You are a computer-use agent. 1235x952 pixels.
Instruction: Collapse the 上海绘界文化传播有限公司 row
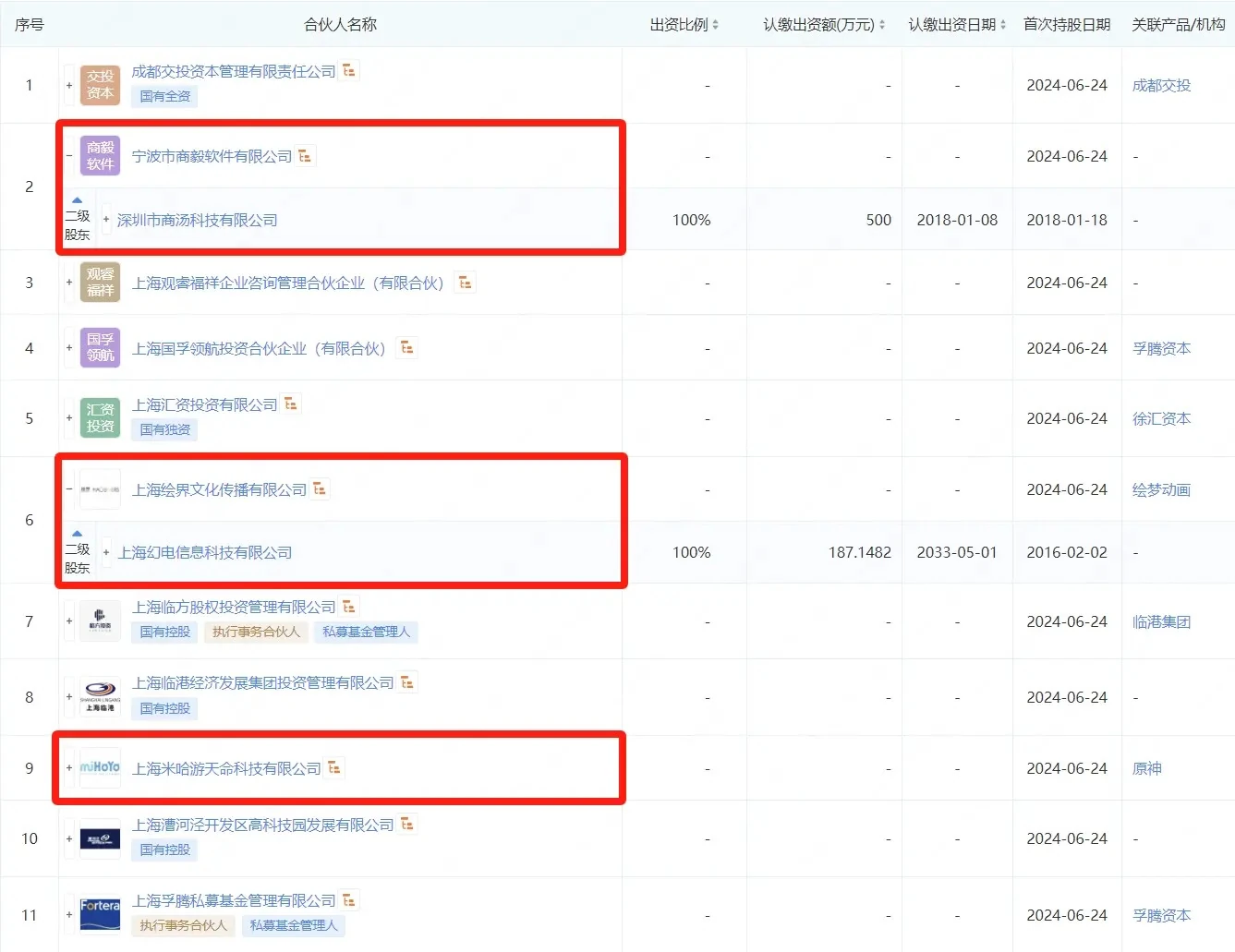(x=69, y=489)
